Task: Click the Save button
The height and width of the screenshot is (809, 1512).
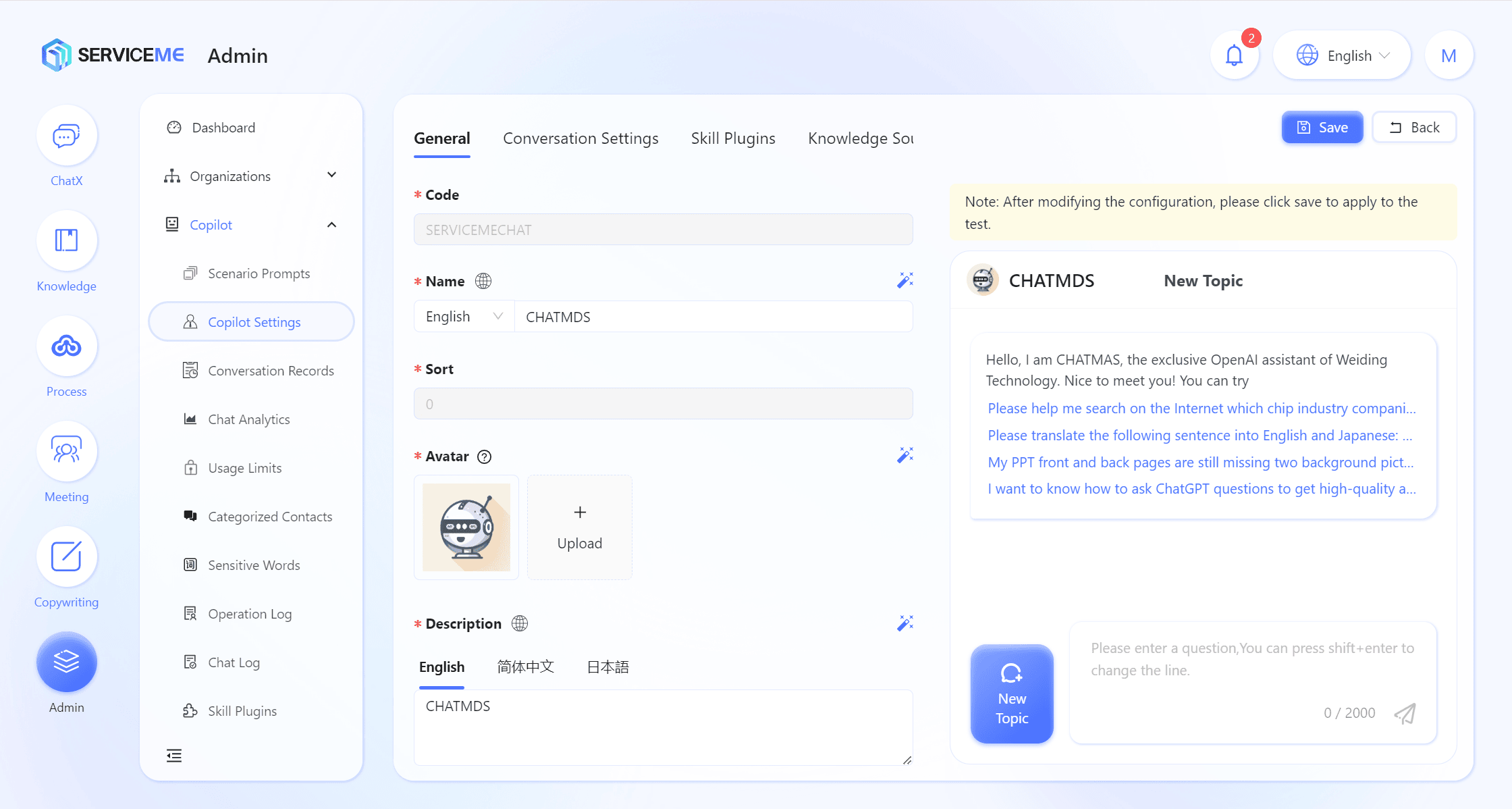Action: pos(1322,128)
